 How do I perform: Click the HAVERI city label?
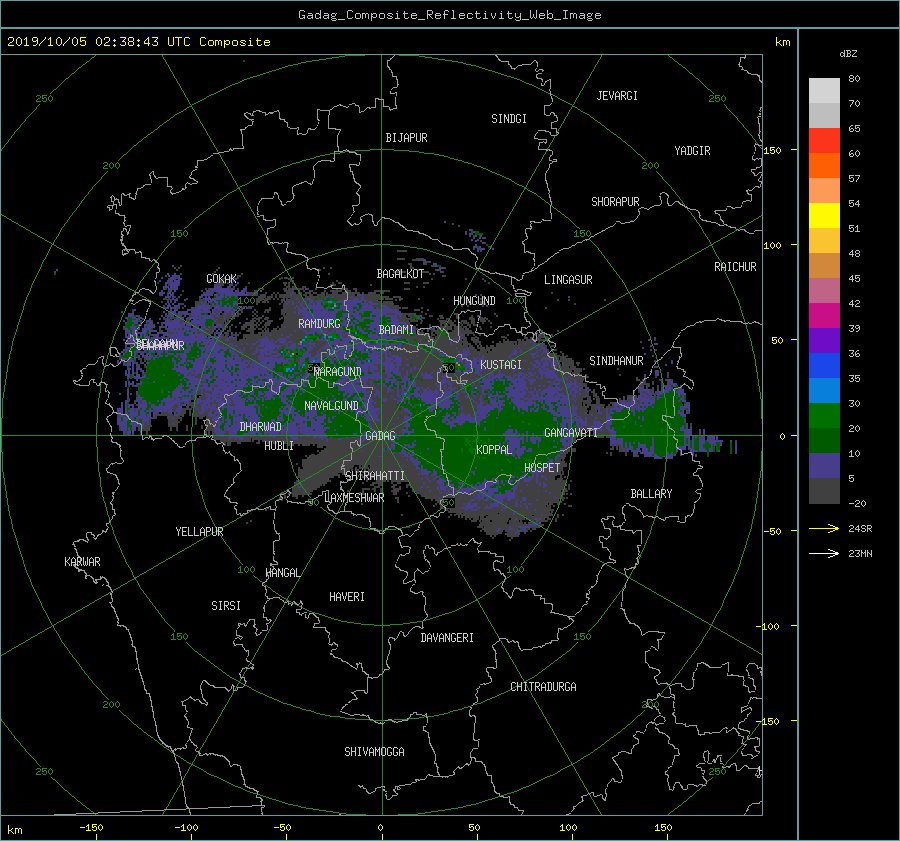pos(347,597)
